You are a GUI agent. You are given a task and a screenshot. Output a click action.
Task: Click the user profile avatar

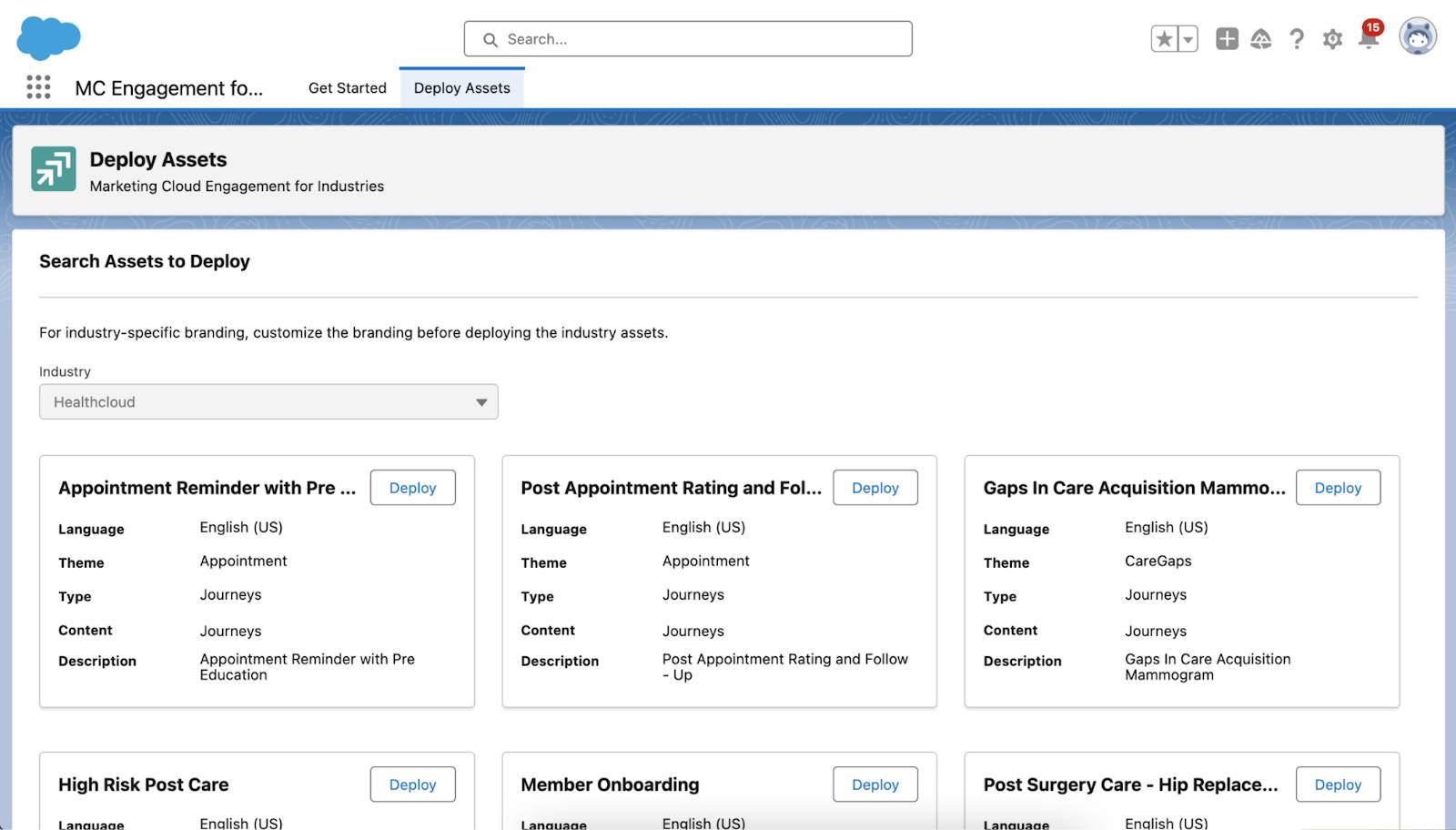pyautogui.click(x=1418, y=37)
